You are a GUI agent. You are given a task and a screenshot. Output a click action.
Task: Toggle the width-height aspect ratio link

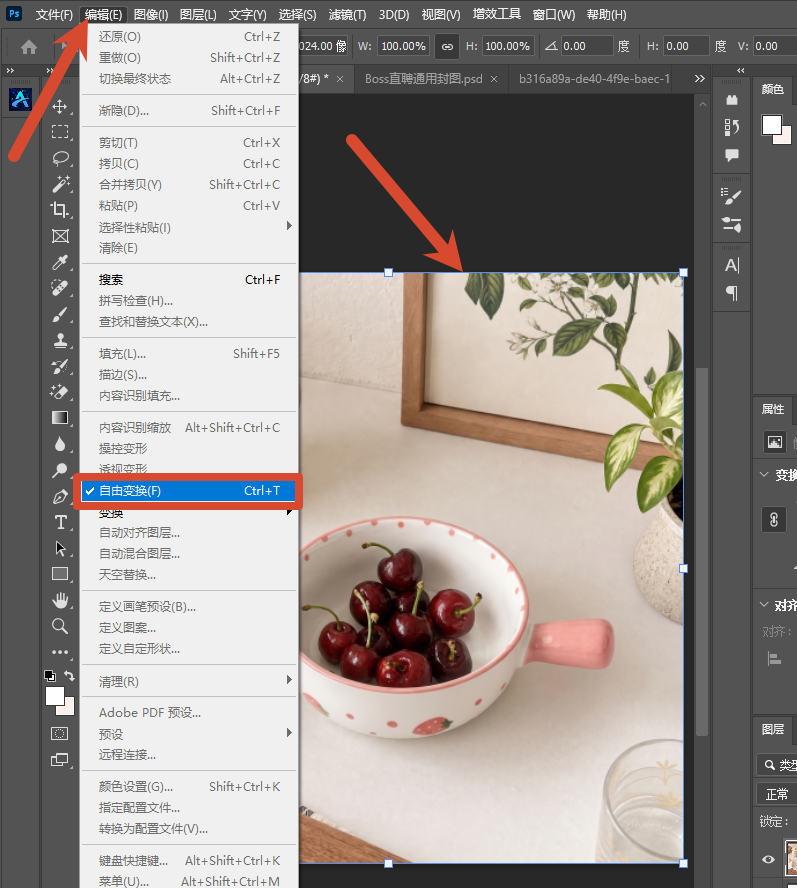[447, 46]
